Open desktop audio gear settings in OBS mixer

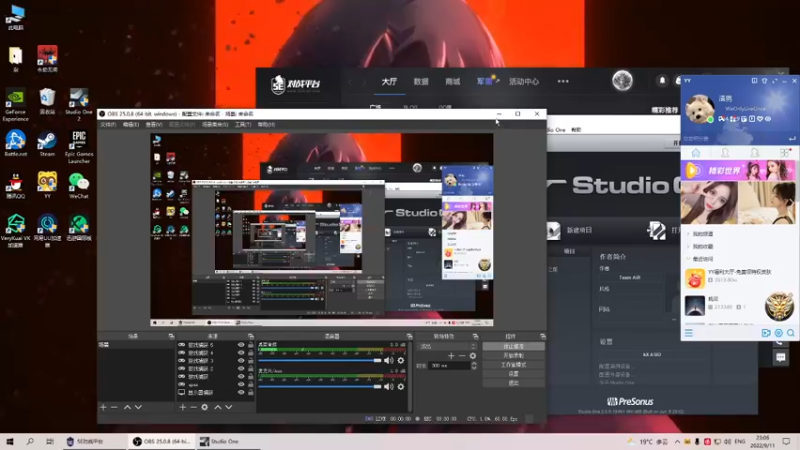click(401, 361)
